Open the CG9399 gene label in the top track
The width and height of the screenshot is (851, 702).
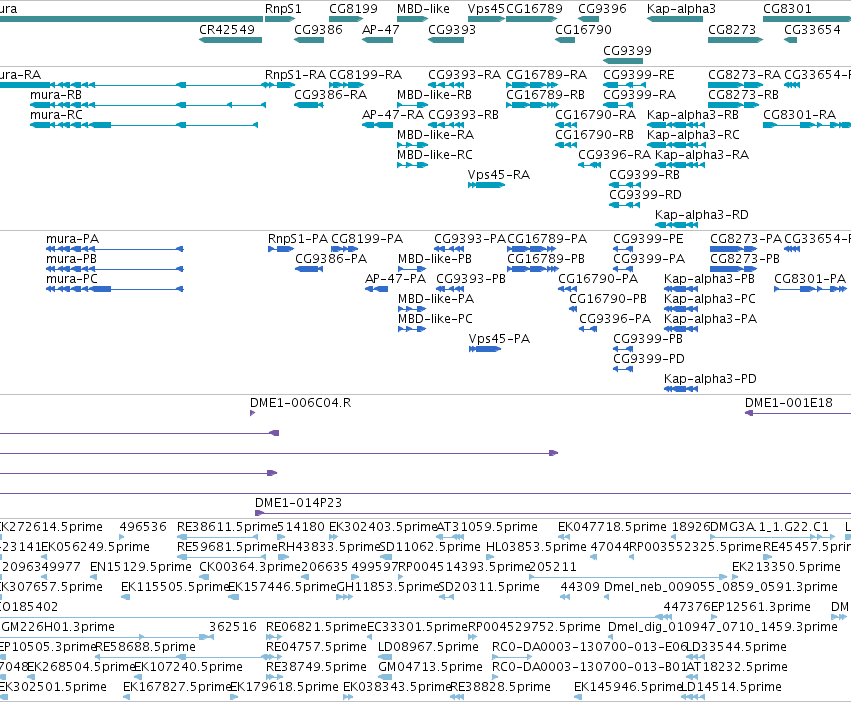627,50
